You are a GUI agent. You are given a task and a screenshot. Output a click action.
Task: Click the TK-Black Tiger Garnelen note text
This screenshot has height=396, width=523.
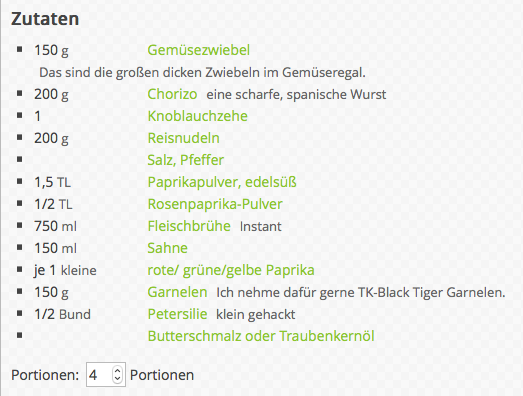[x=361, y=293]
